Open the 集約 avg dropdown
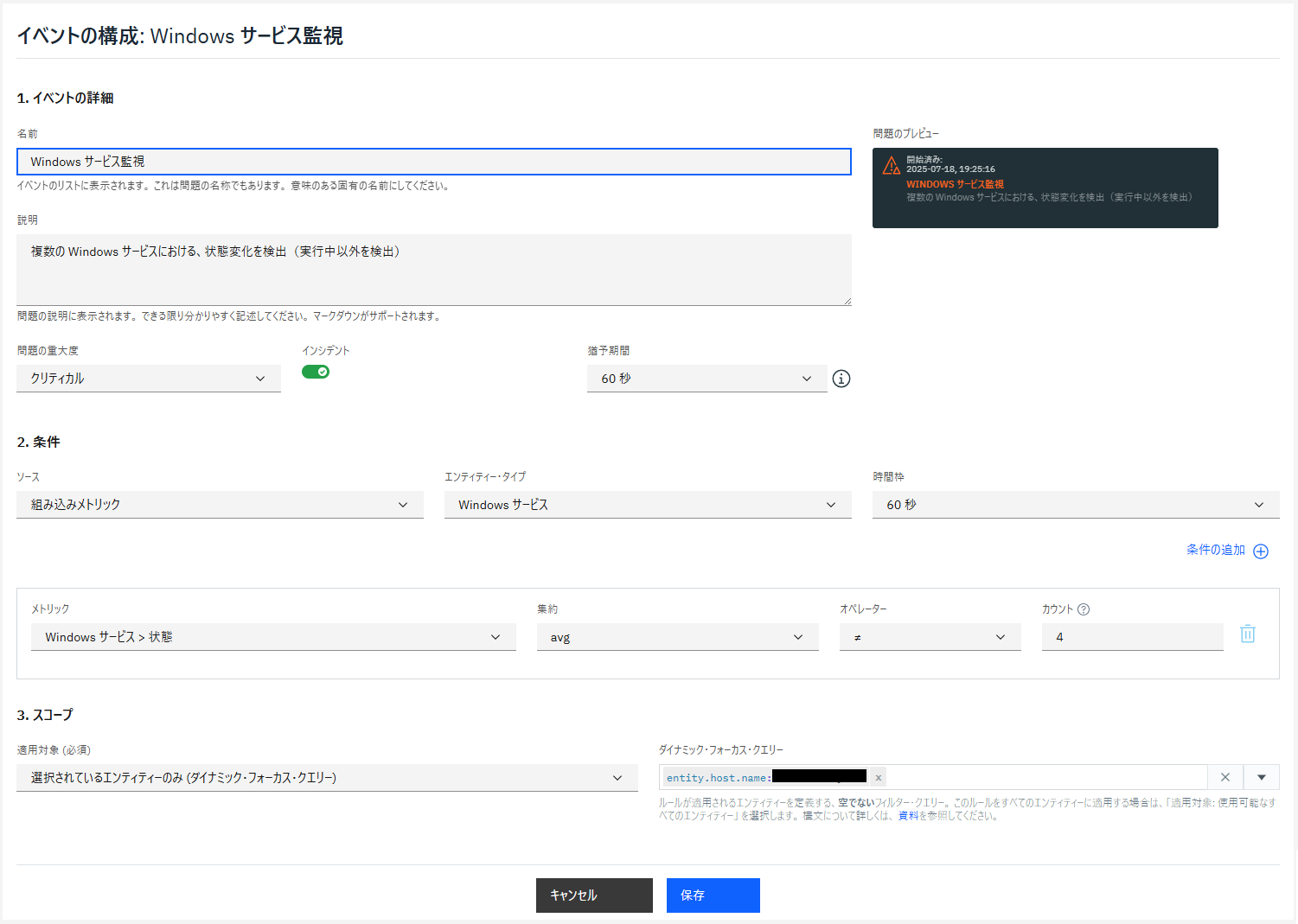 pos(678,637)
